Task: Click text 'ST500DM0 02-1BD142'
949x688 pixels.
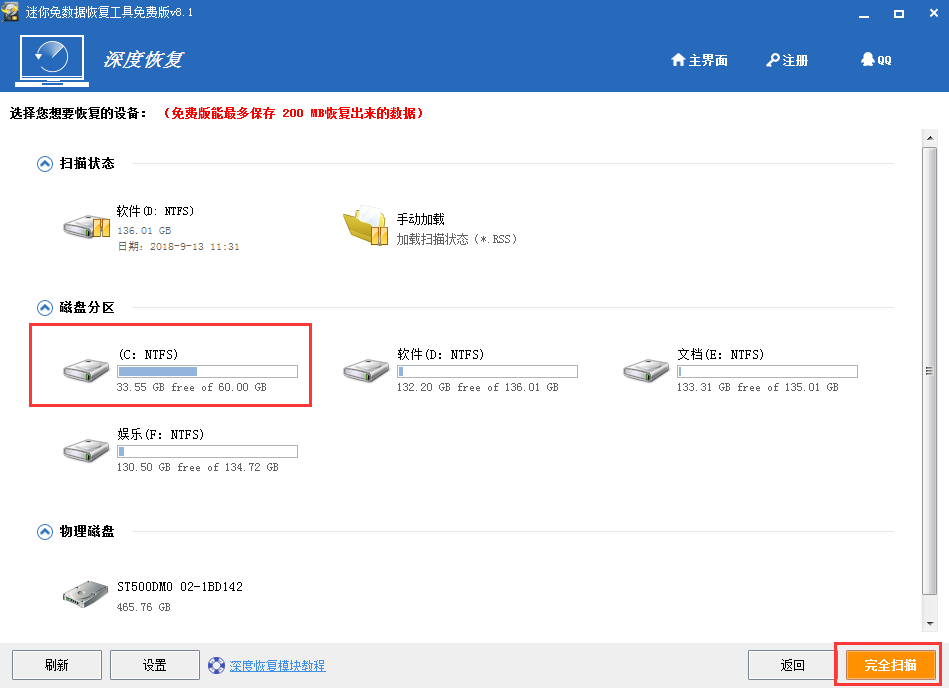Action: click(180, 587)
